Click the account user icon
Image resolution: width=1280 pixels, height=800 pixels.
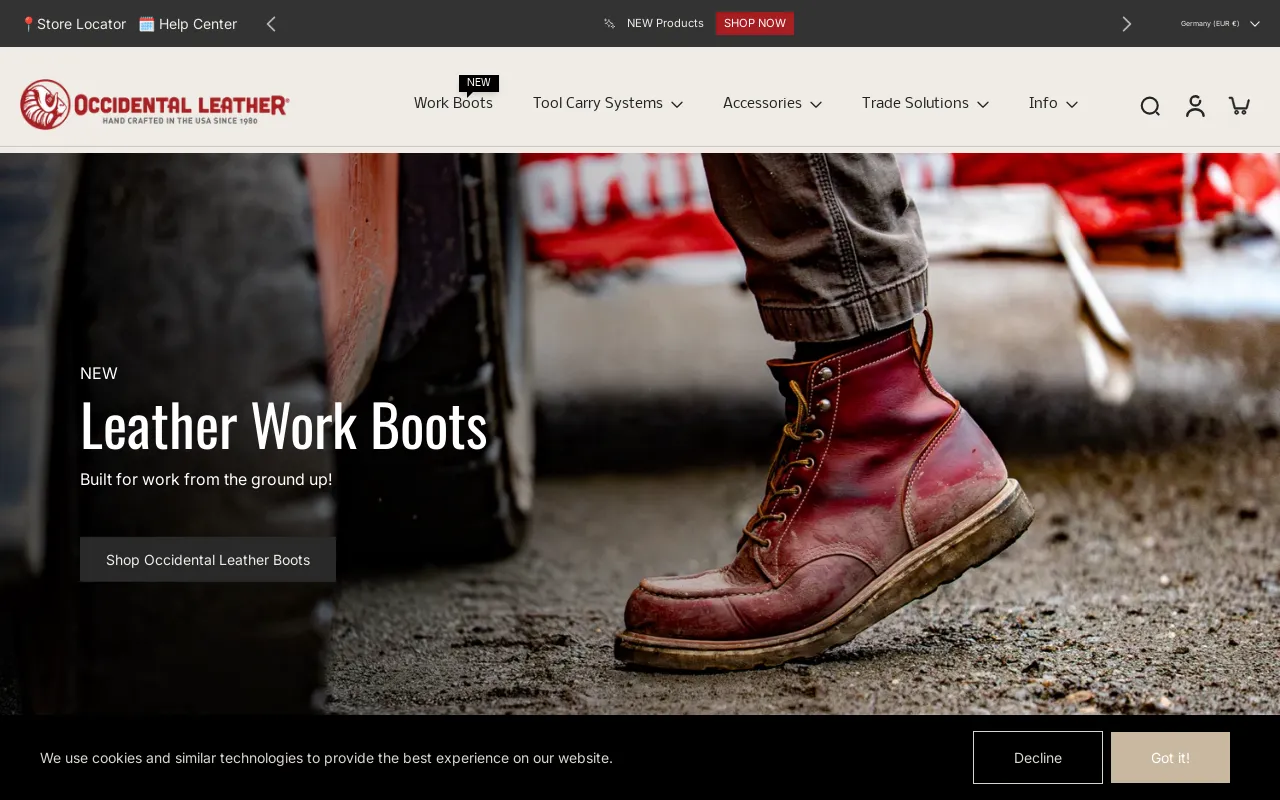(1195, 105)
